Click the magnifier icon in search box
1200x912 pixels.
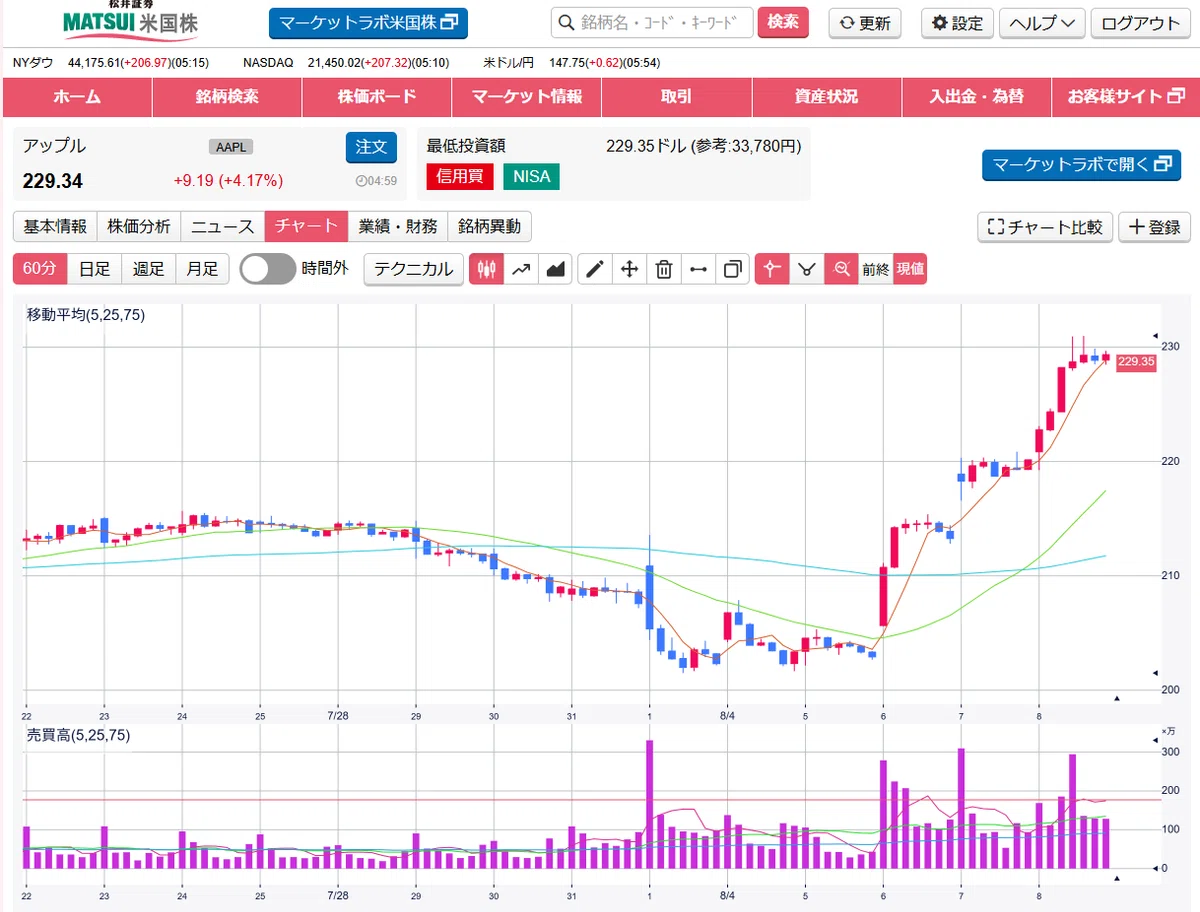[566, 23]
